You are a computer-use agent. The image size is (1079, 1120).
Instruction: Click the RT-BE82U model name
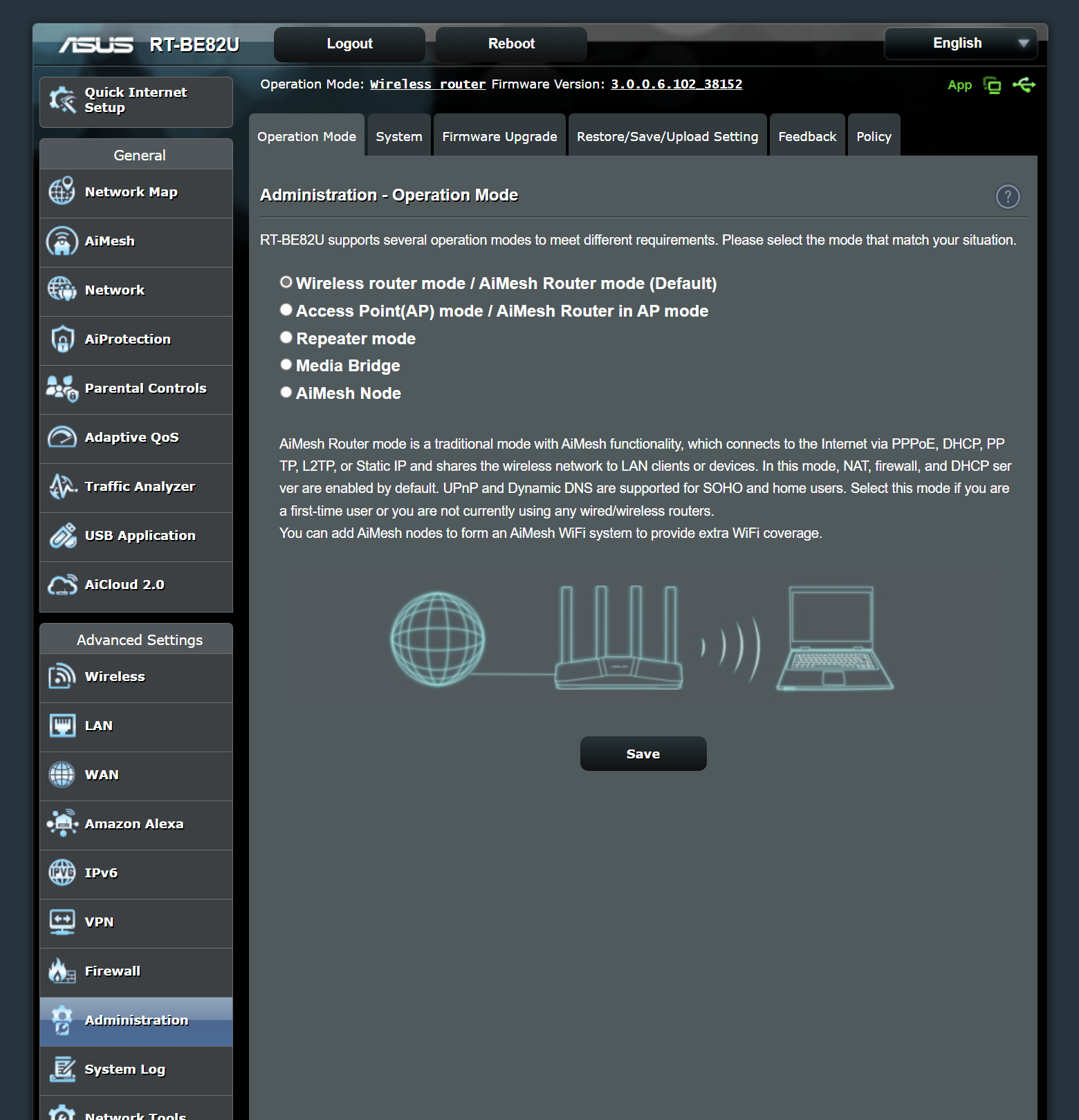pos(194,45)
